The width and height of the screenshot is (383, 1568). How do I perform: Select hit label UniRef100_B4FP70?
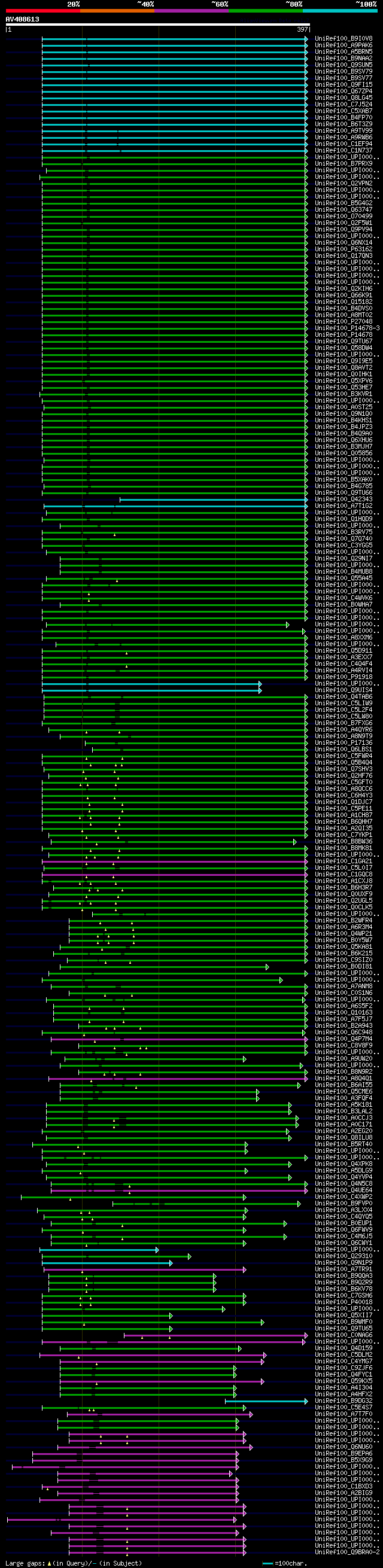[x=344, y=117]
